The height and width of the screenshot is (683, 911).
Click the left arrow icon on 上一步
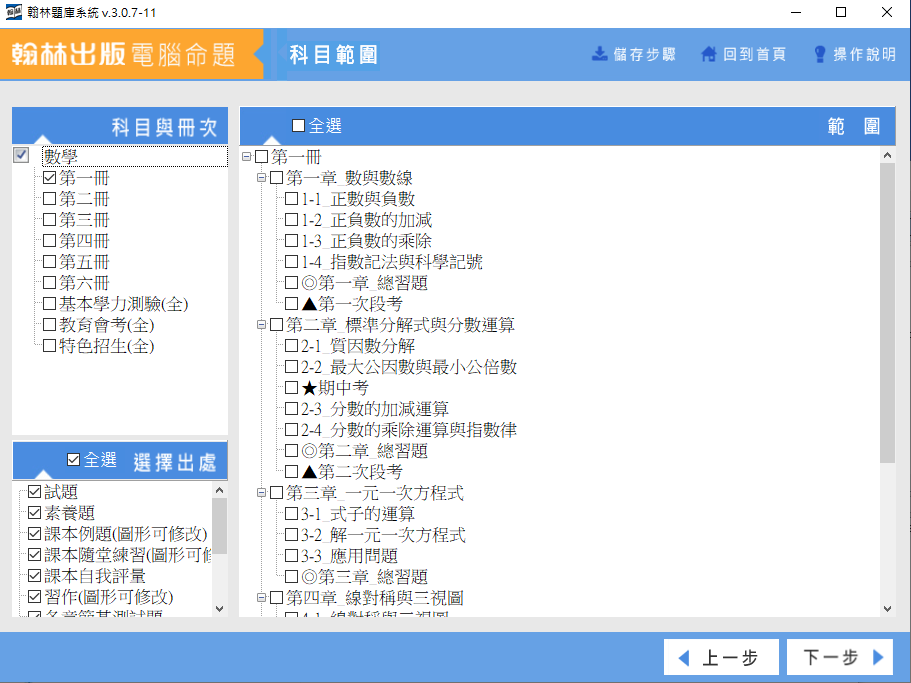(x=684, y=658)
